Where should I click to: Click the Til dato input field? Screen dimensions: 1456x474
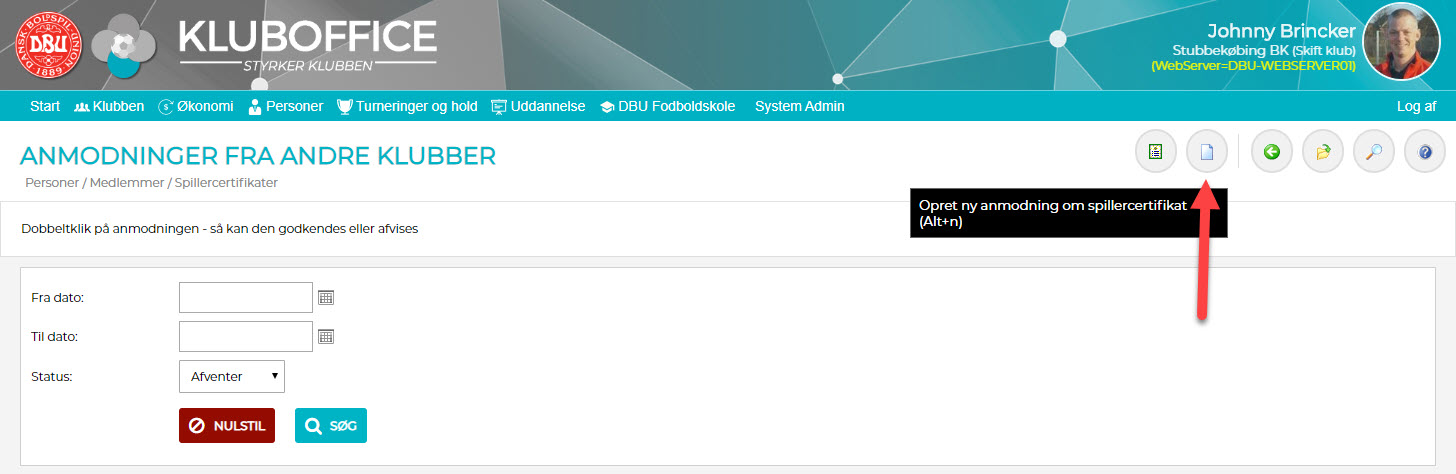[246, 336]
